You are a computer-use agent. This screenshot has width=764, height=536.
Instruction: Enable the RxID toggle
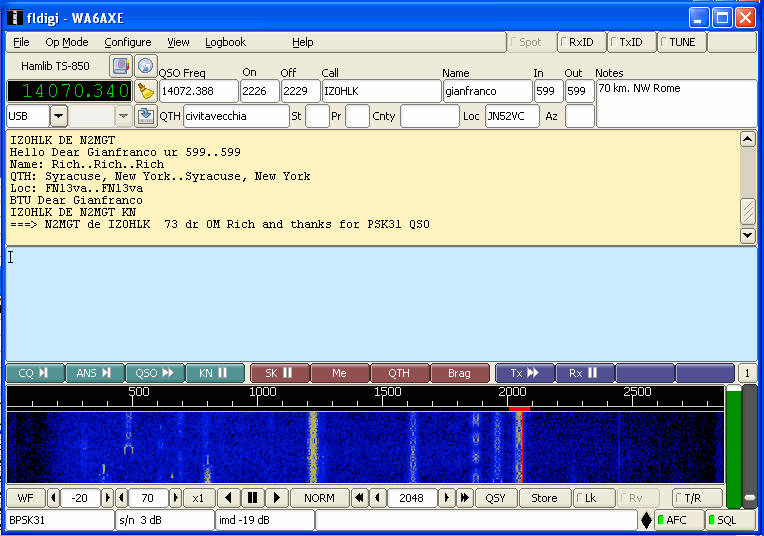pos(581,42)
